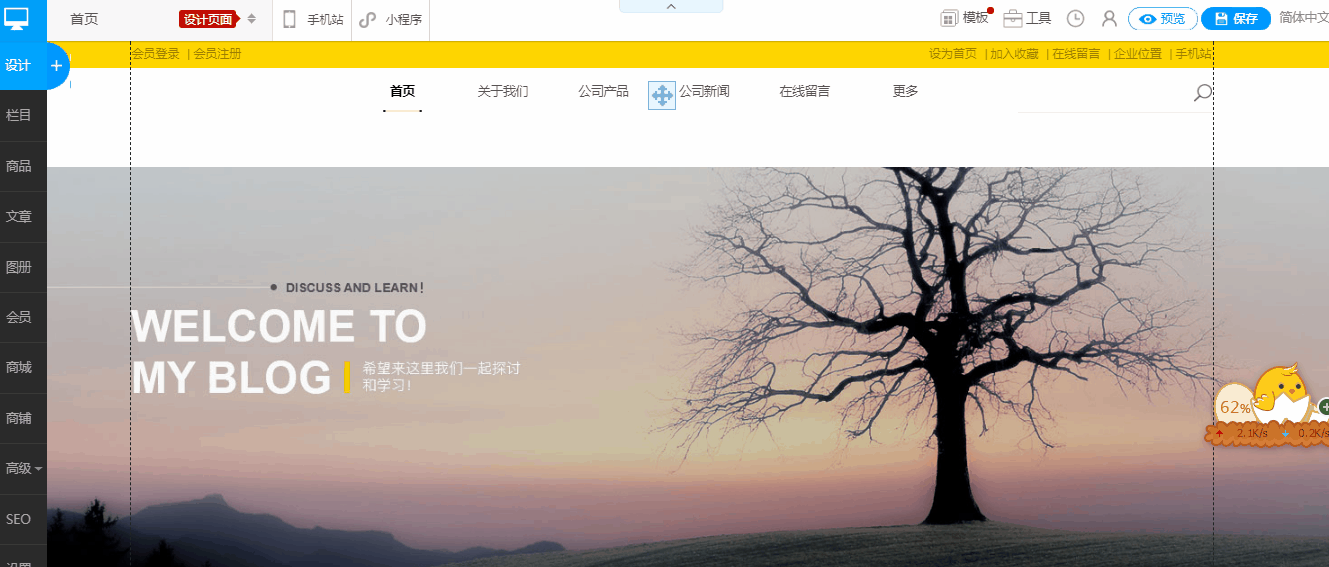Open the 简体中文 language selector
Viewport: 1329px width, 567px height.
1304,17
